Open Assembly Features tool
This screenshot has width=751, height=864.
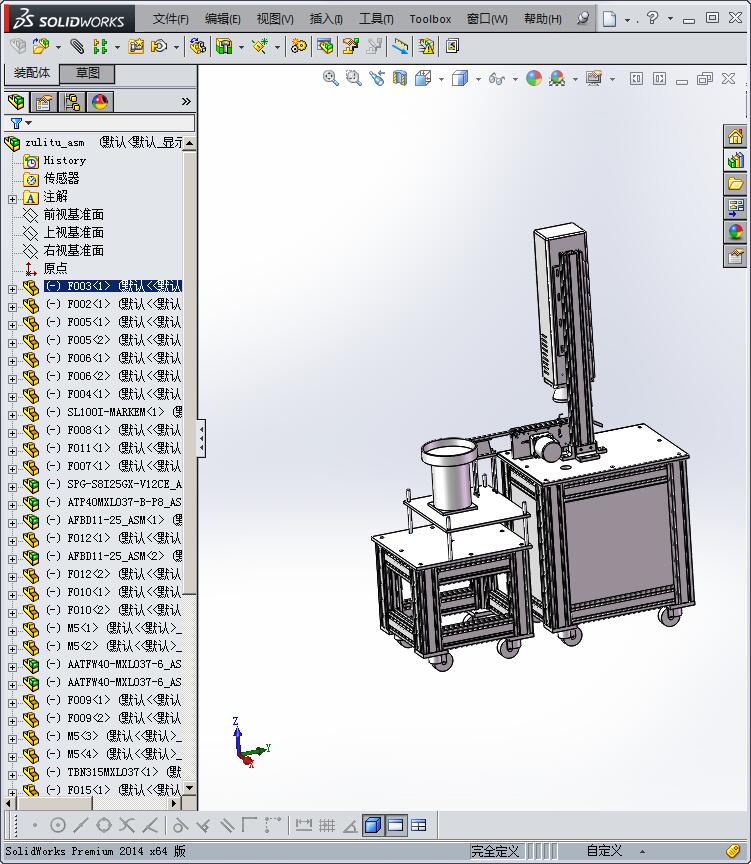[224, 46]
